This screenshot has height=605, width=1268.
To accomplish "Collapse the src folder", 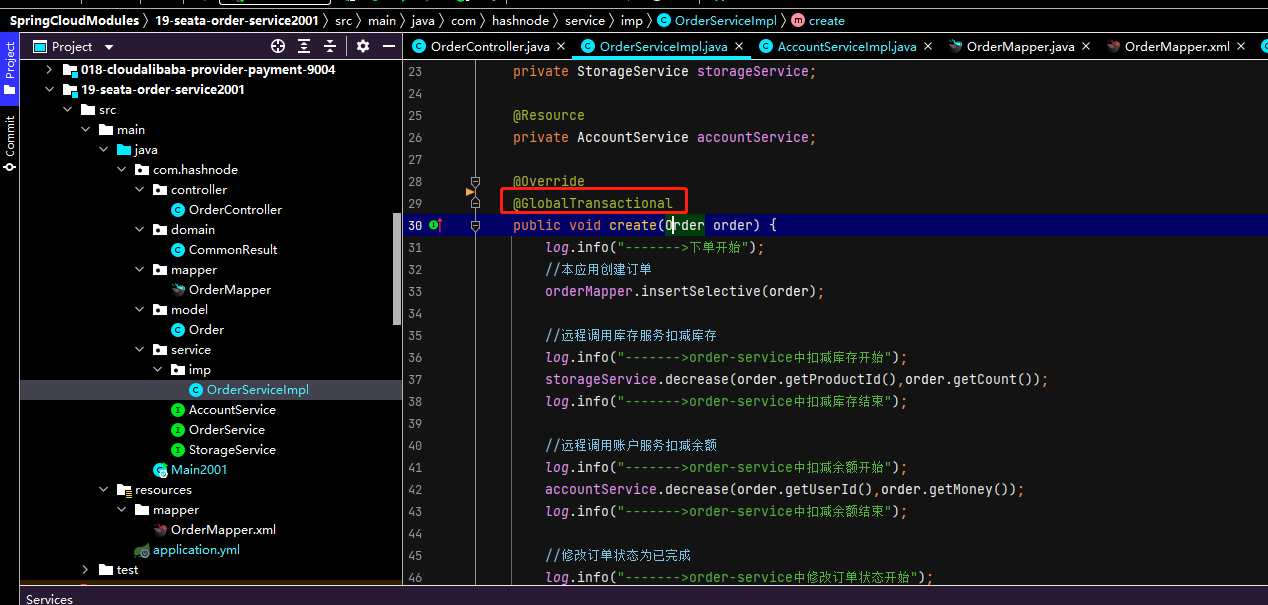I will (x=68, y=110).
